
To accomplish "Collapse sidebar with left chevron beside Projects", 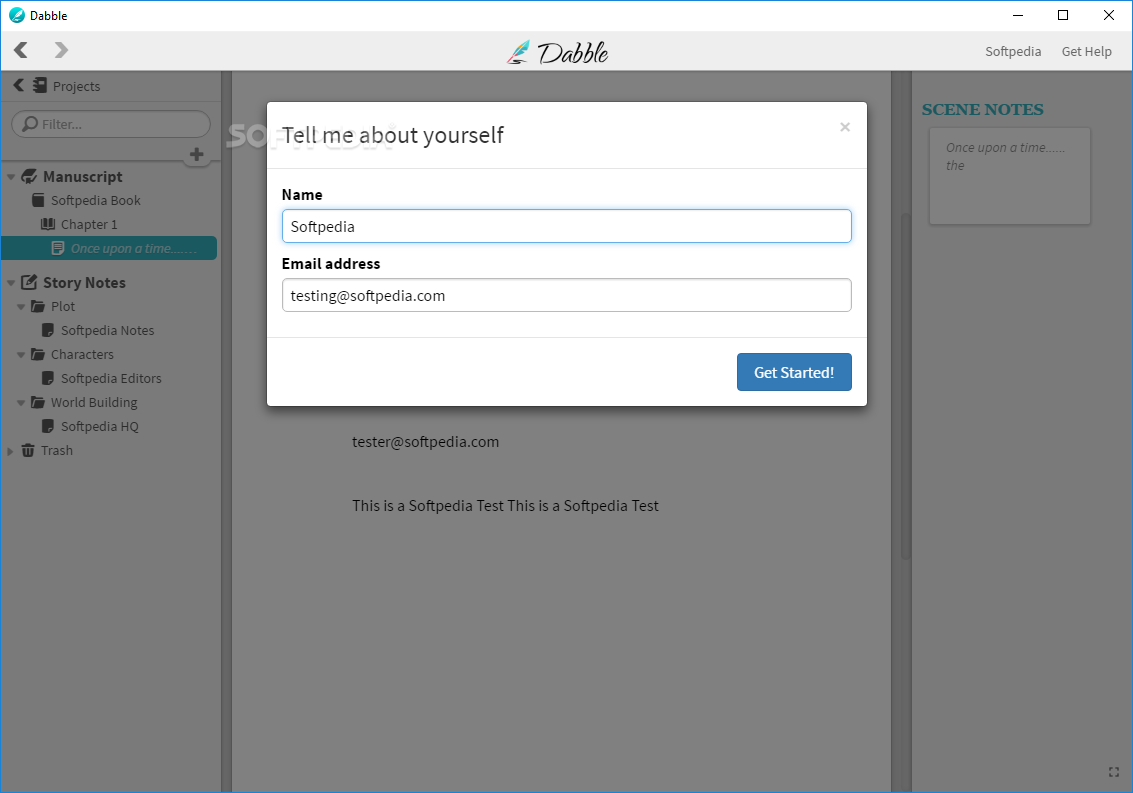I will pyautogui.click(x=19, y=85).
